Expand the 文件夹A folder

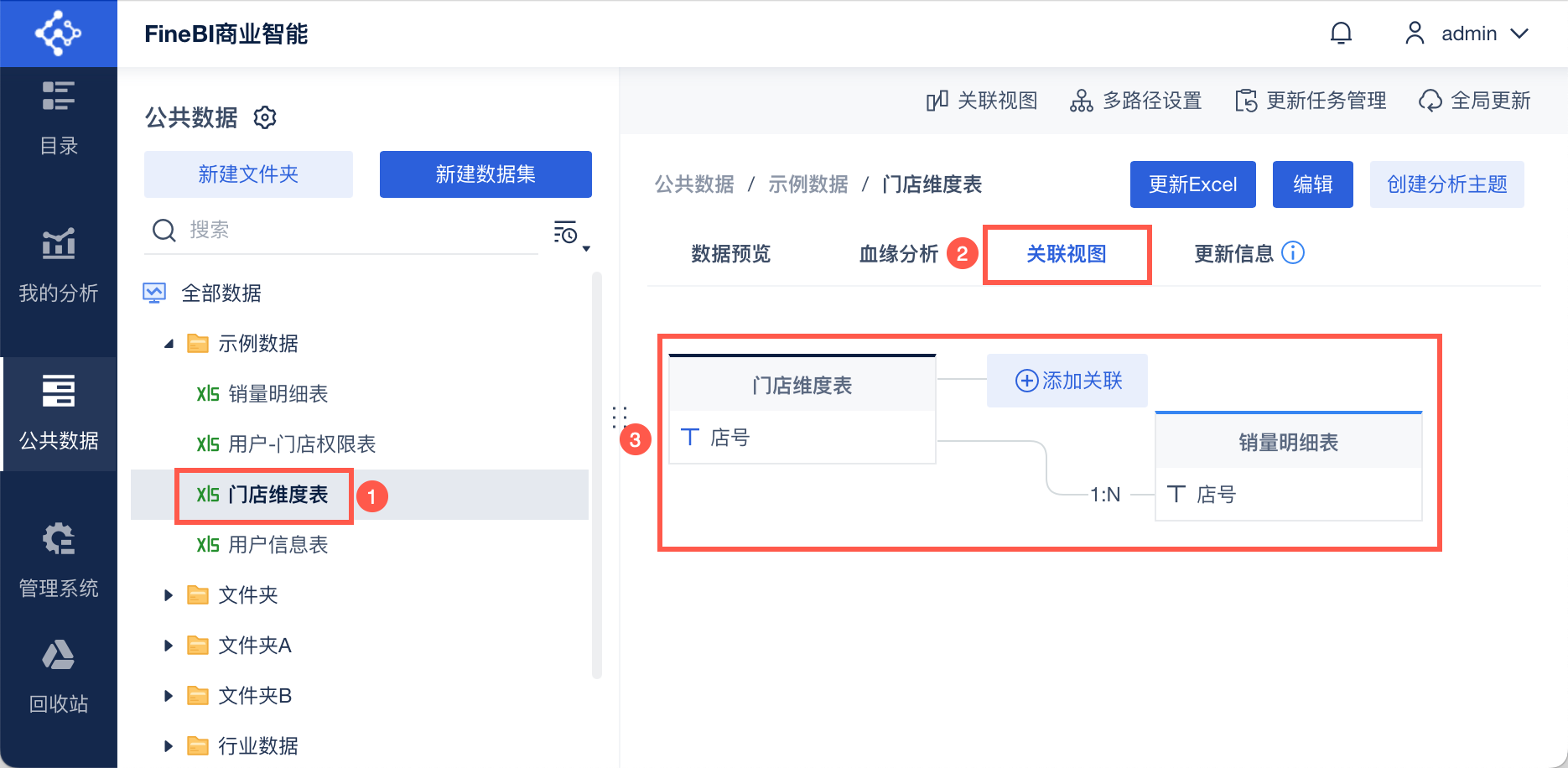pos(169,646)
